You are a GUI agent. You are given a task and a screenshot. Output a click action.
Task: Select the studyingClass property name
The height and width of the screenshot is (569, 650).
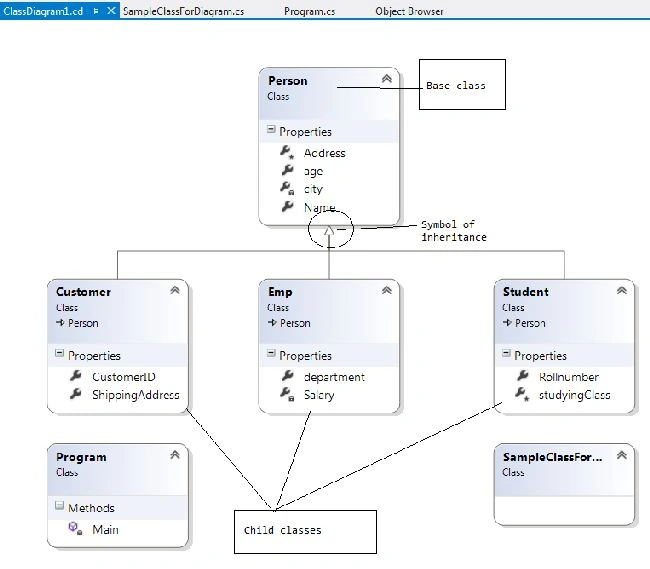click(575, 395)
